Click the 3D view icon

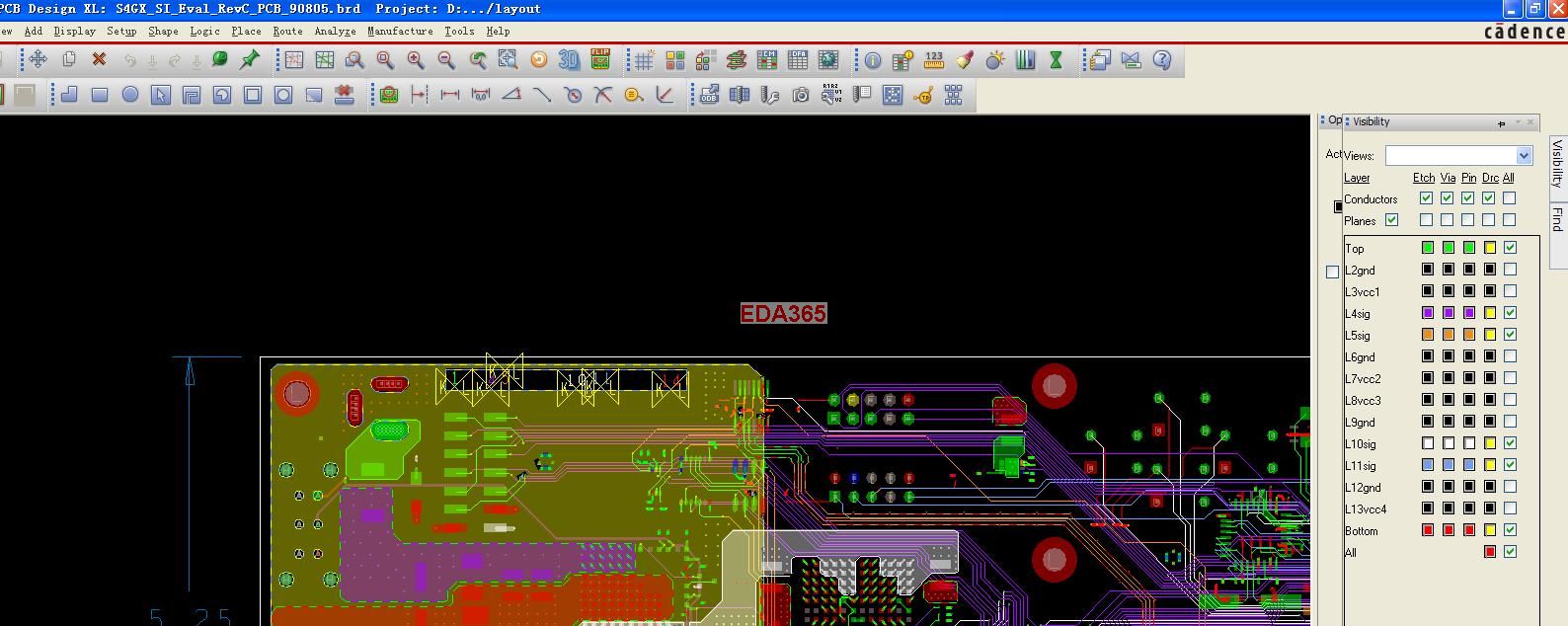[x=569, y=60]
